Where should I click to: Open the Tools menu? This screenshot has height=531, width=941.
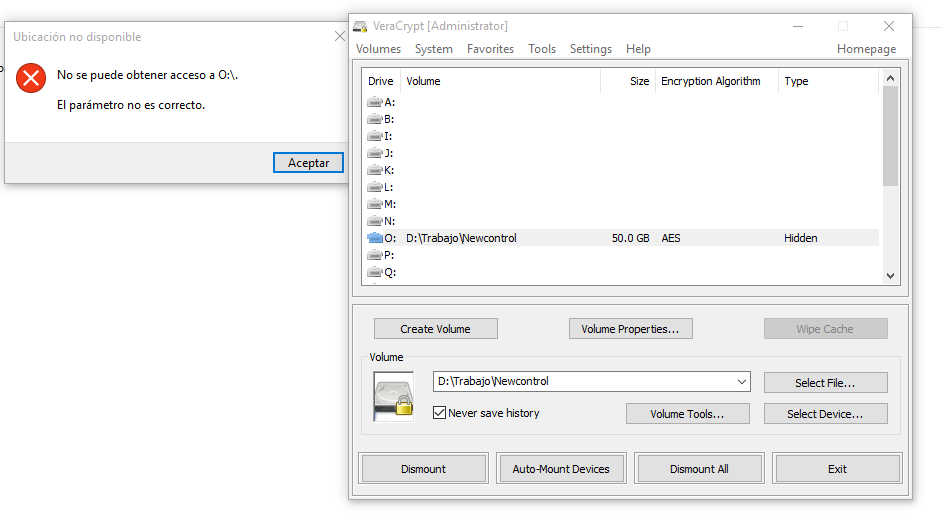(542, 49)
